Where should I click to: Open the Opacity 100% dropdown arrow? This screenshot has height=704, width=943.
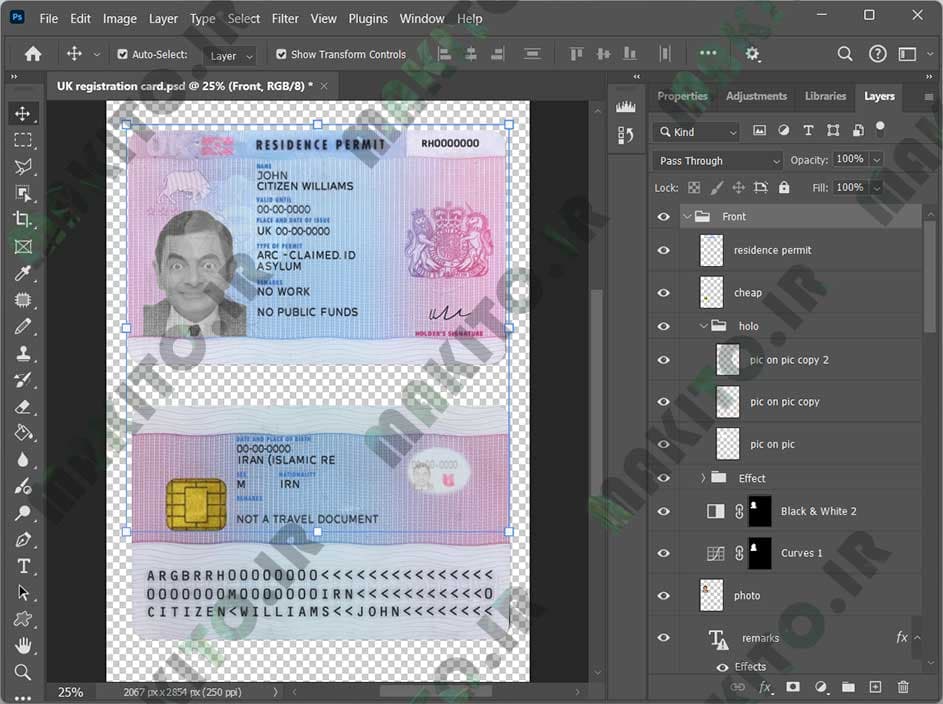[877, 160]
